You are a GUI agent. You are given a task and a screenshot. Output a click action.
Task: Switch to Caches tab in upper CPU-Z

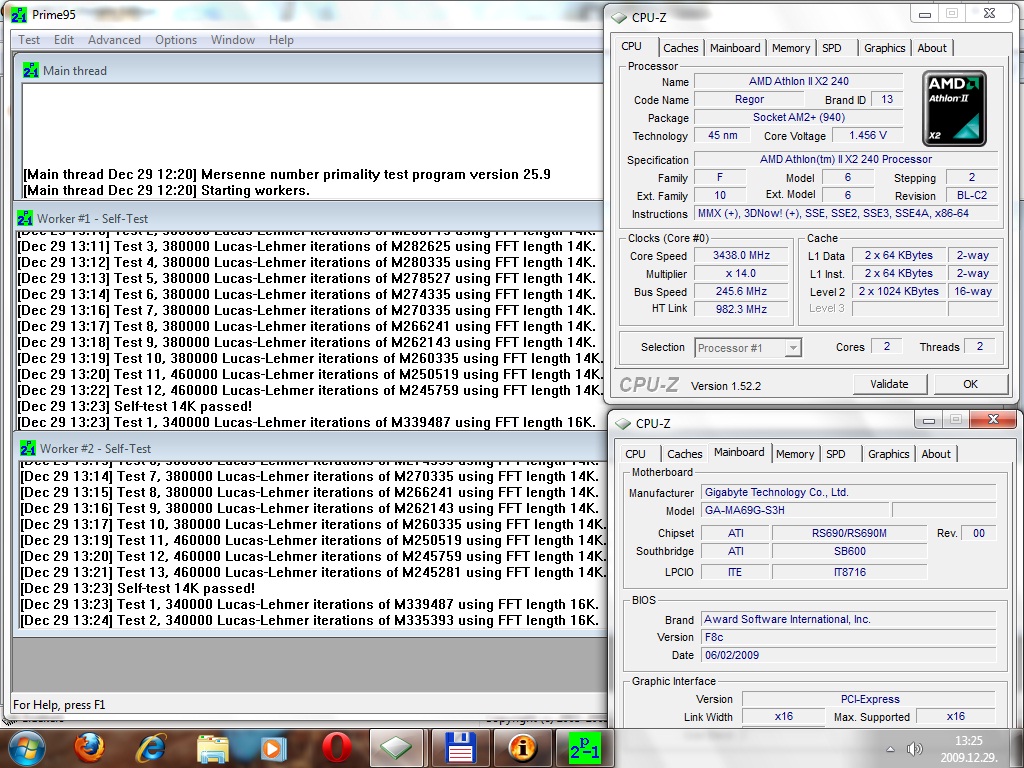(680, 48)
